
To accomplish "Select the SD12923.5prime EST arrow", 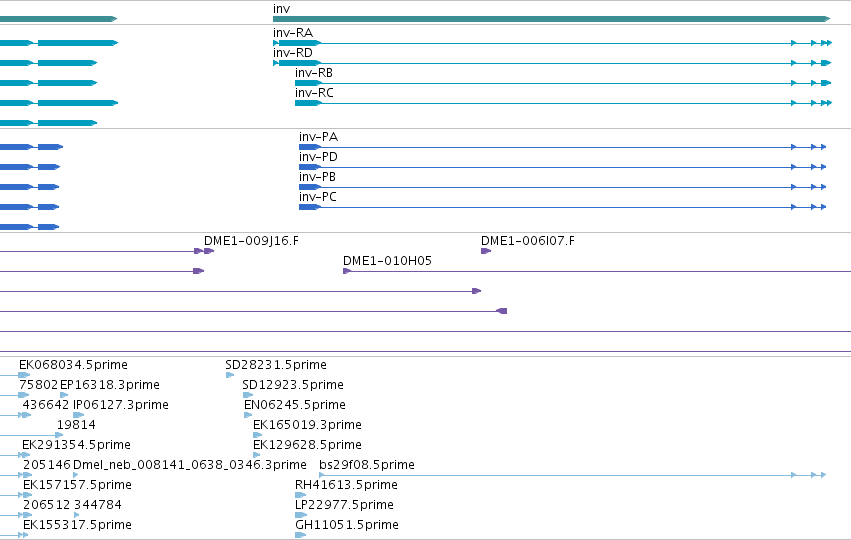I will (247, 395).
